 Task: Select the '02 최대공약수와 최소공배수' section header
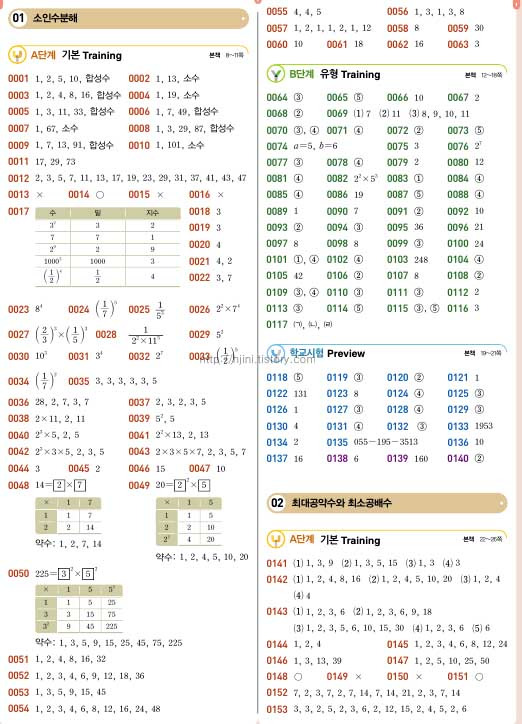(x=387, y=503)
